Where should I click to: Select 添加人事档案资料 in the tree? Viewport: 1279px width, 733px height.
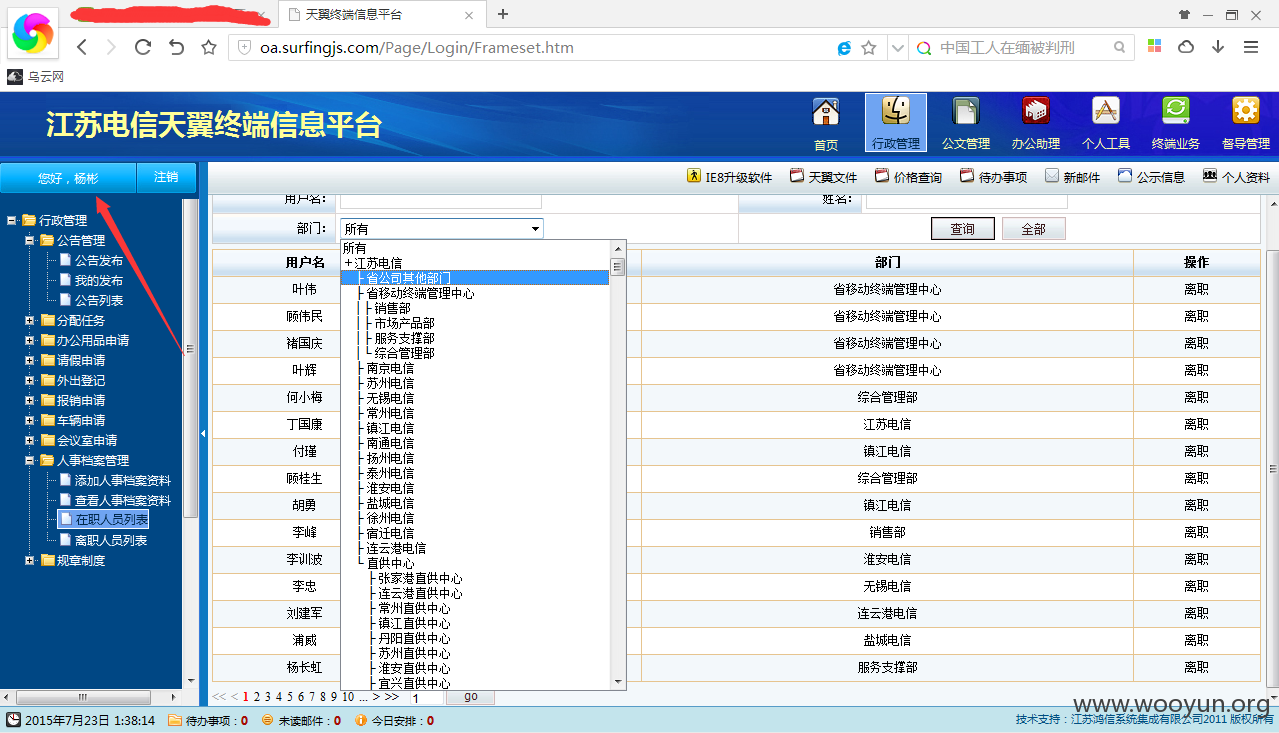(x=123, y=480)
